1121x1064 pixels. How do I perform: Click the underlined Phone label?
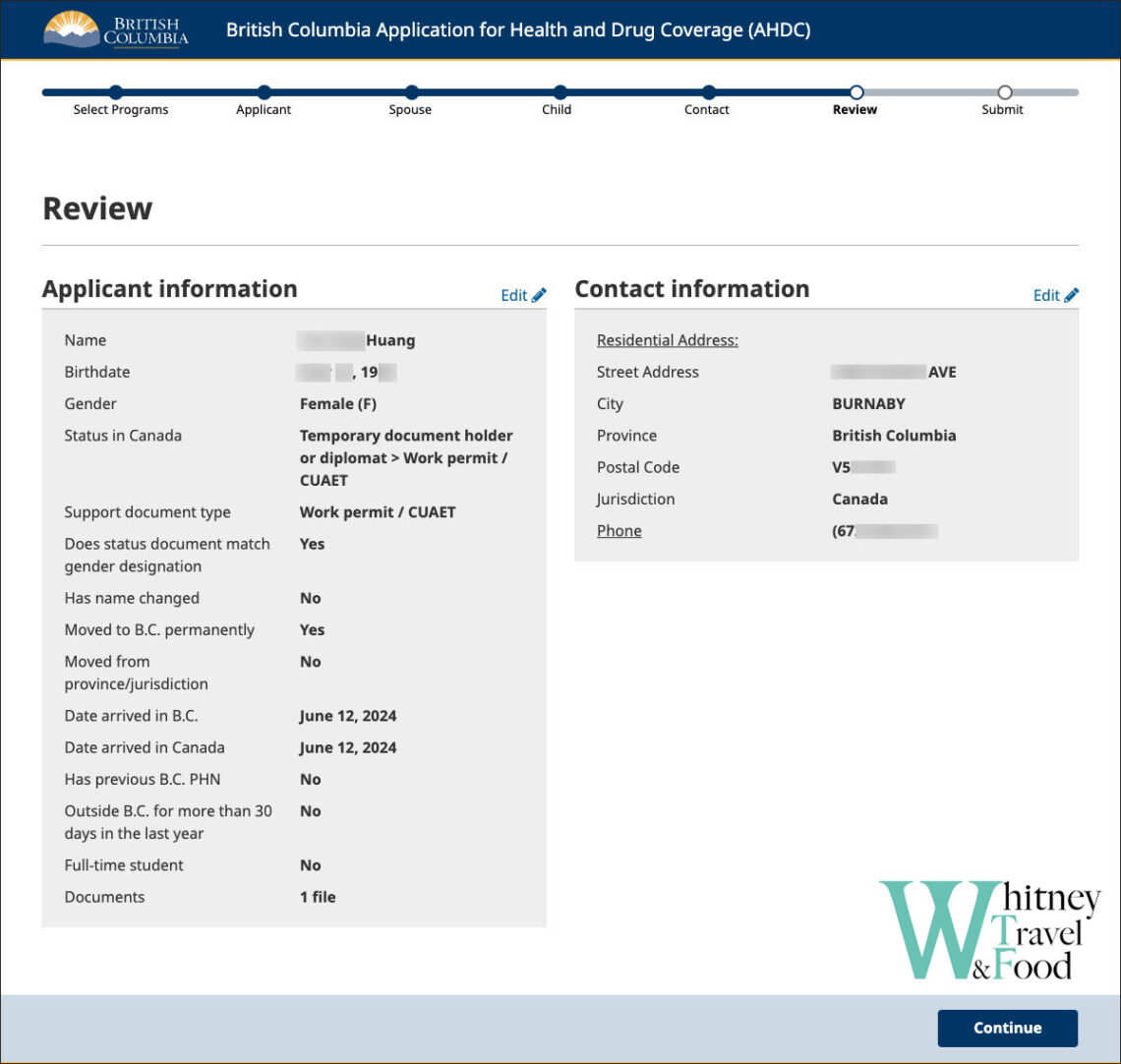(x=619, y=530)
